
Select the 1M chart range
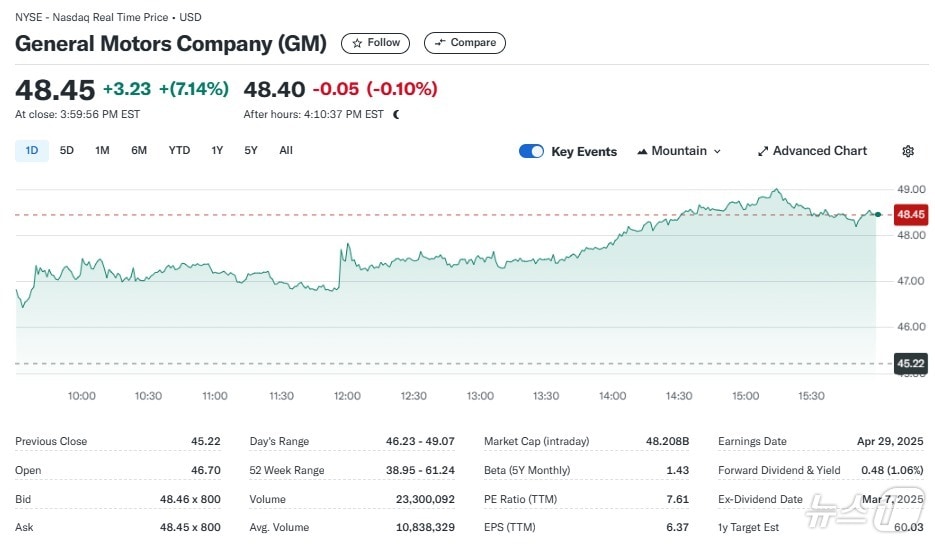(102, 151)
